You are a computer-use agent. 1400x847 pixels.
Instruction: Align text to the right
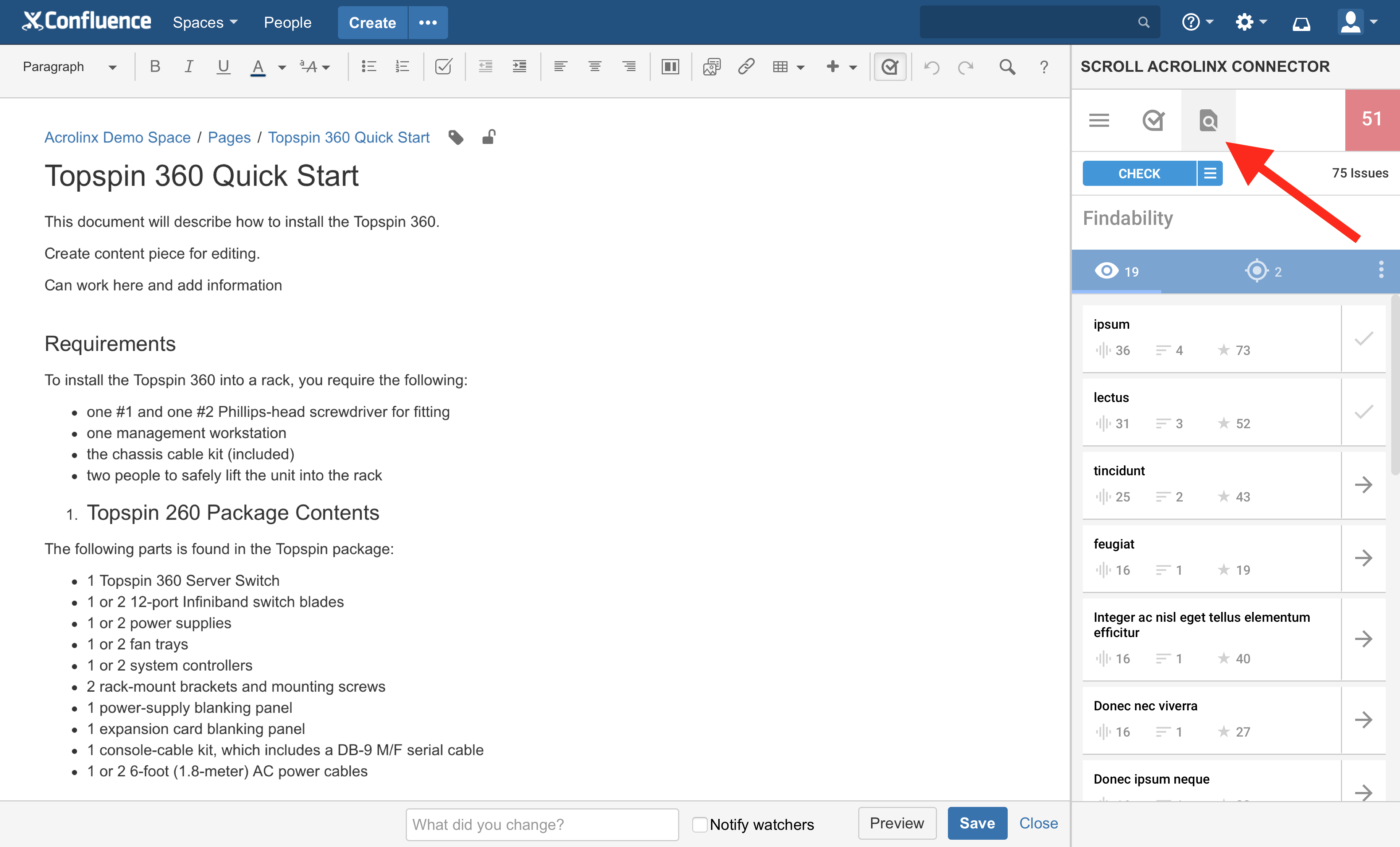coord(629,66)
